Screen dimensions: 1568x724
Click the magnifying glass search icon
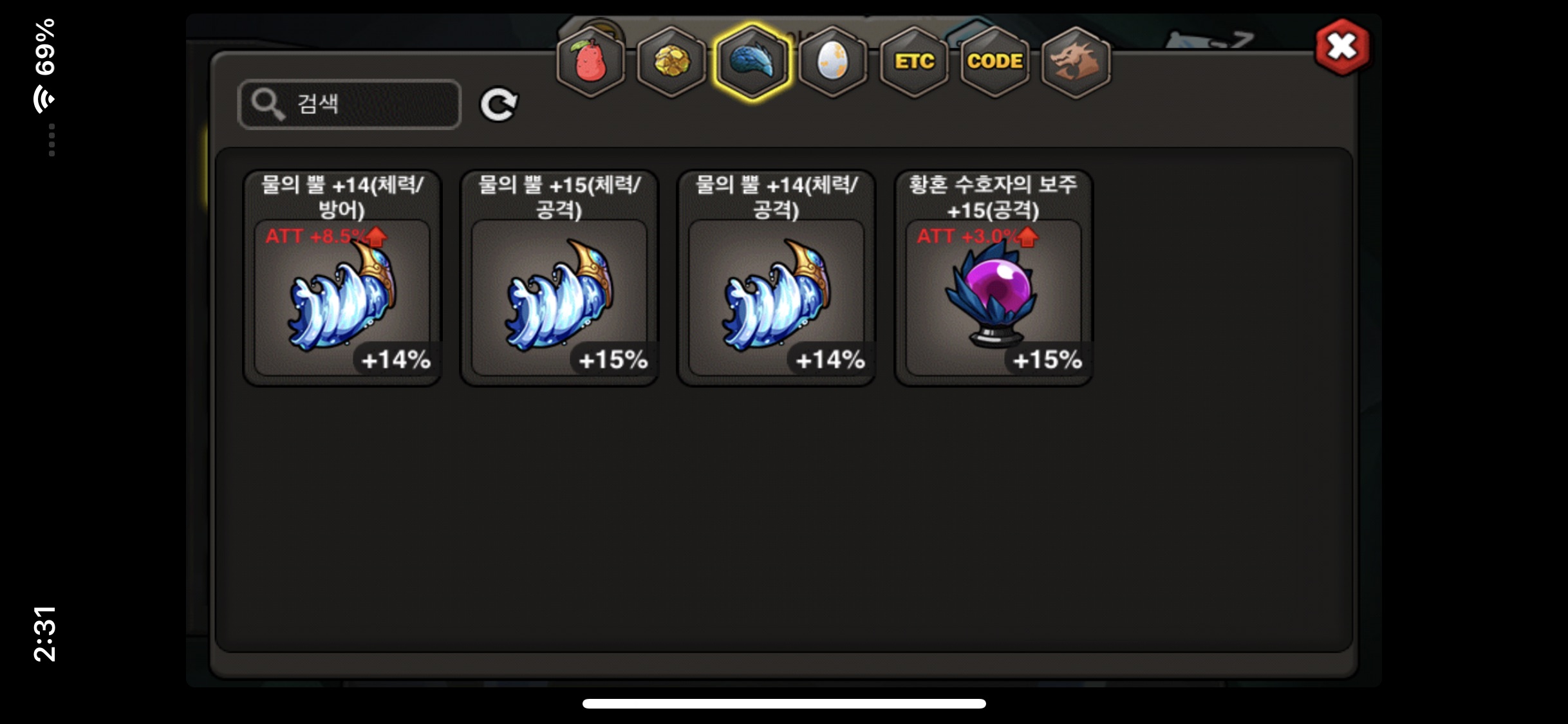(267, 104)
